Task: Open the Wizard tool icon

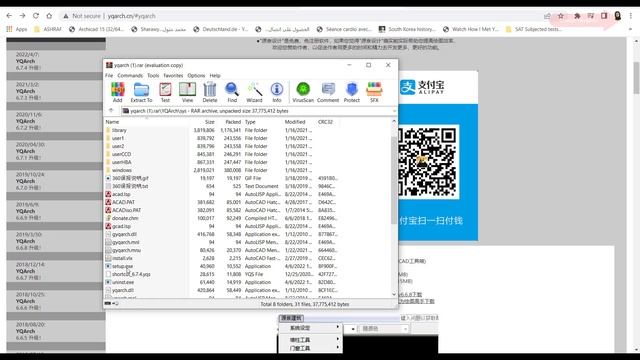Action: 254,92
